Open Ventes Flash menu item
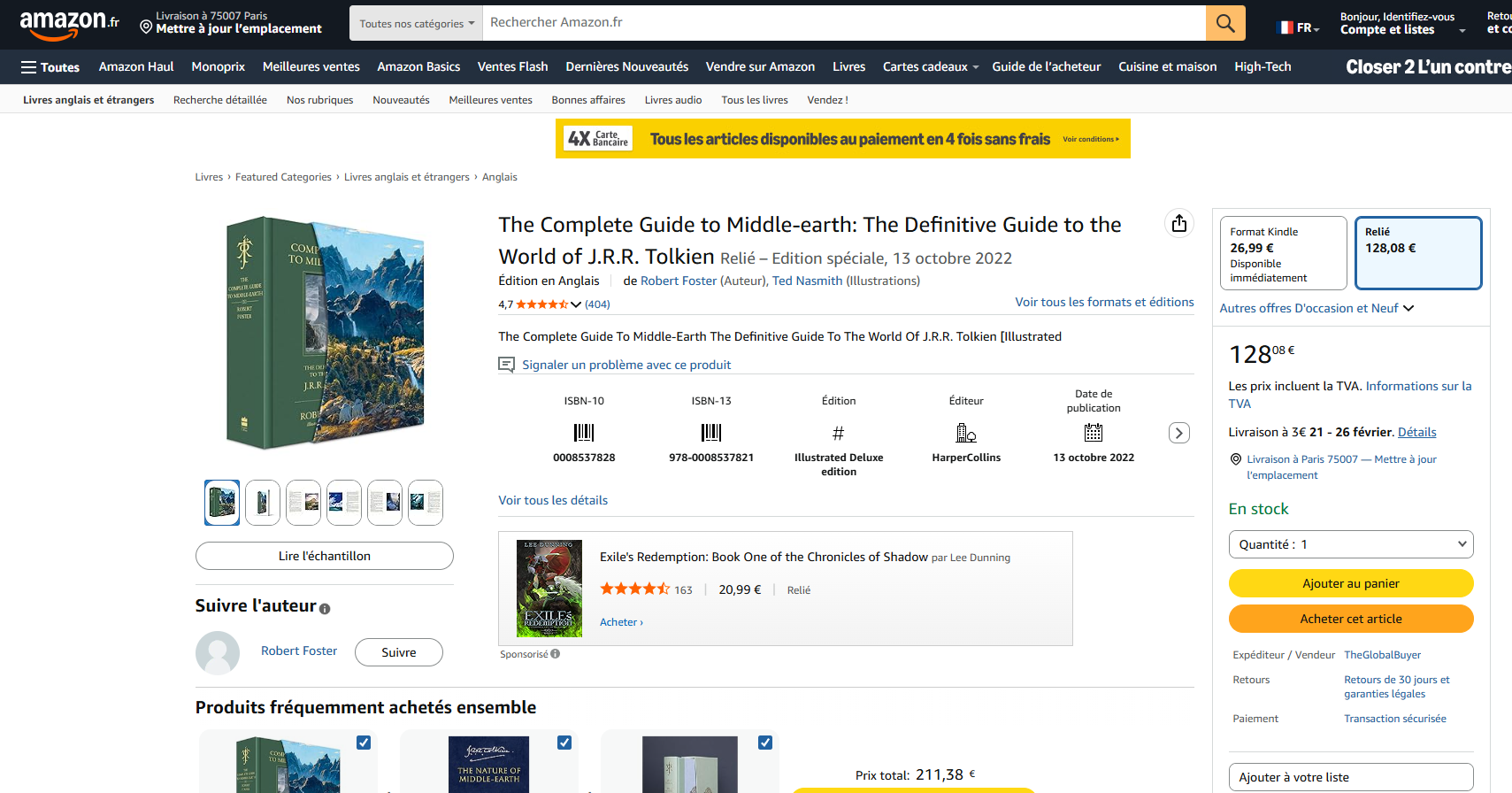The width and height of the screenshot is (1512, 793). [513, 66]
